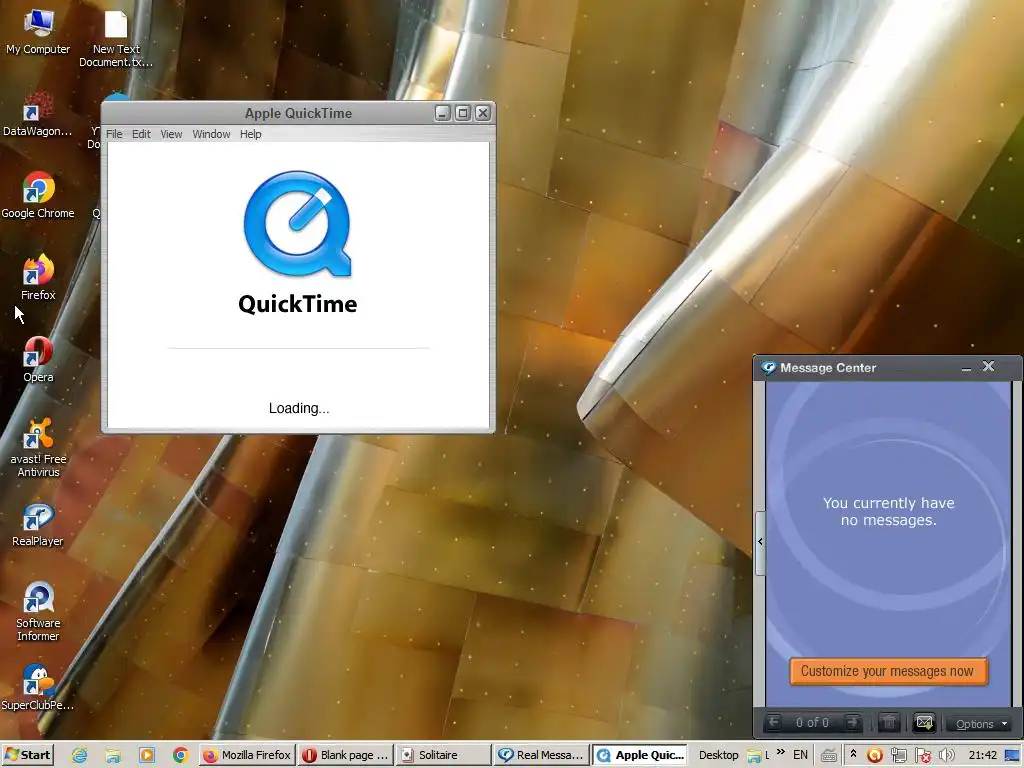Viewport: 1024px width, 768px height.
Task: Click the security alert shield tray icon
Action: (x=923, y=756)
